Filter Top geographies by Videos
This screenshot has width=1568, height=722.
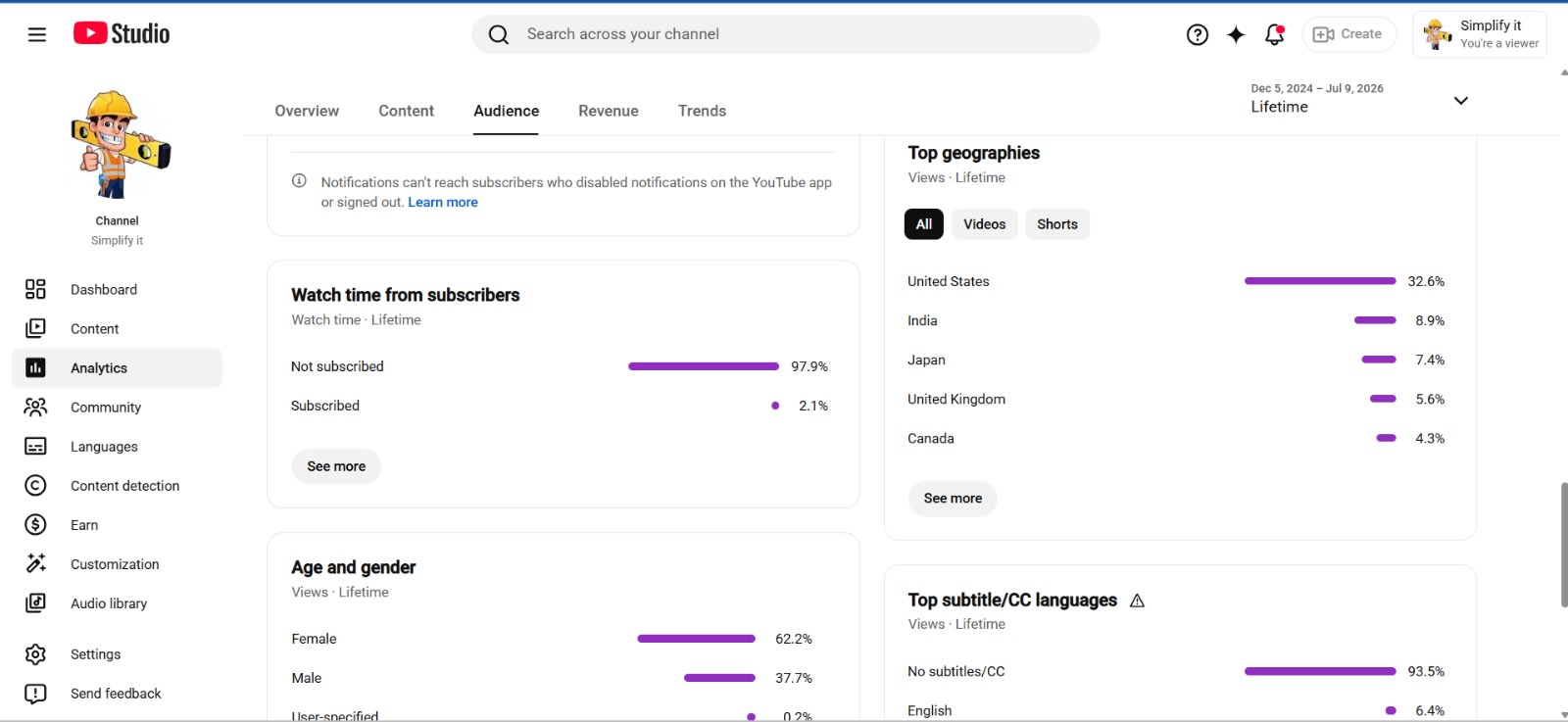[984, 224]
